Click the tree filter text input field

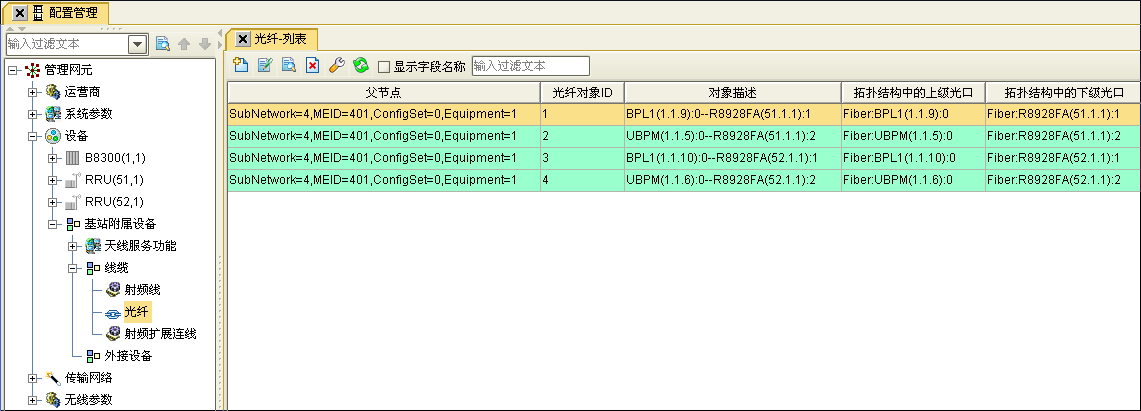click(x=66, y=44)
